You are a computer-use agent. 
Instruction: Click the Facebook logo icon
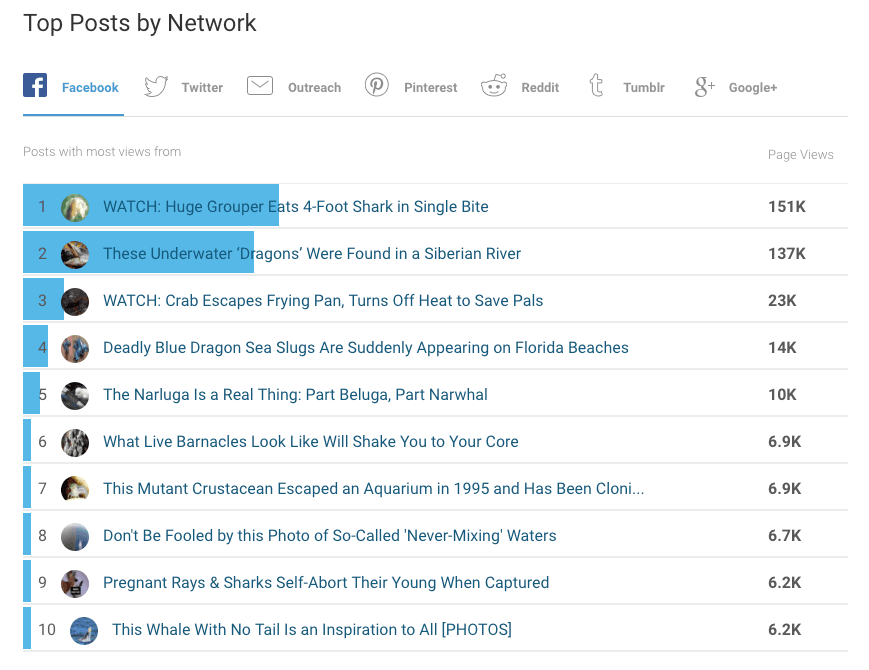35,86
